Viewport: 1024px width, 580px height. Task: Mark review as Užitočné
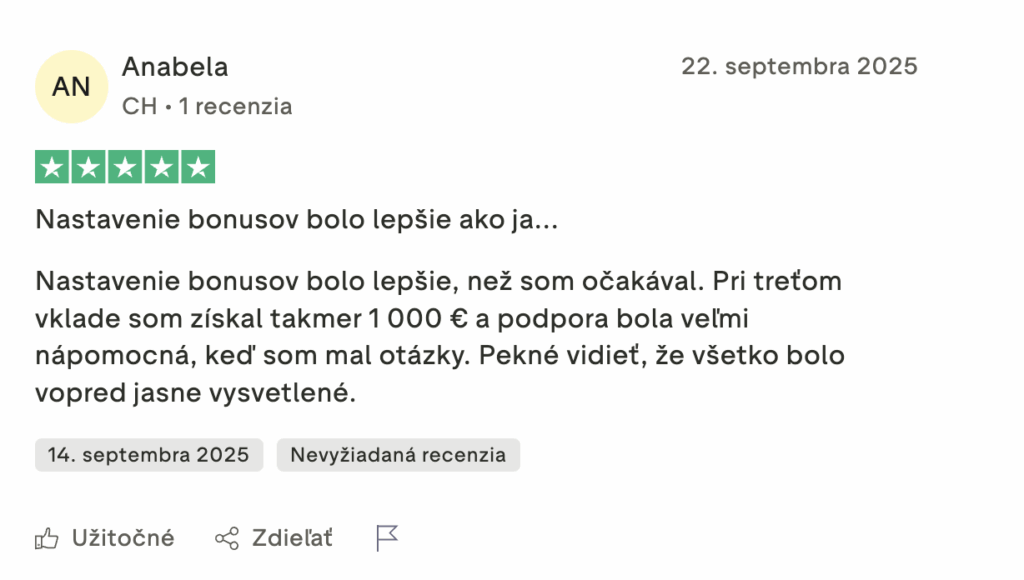coord(122,539)
